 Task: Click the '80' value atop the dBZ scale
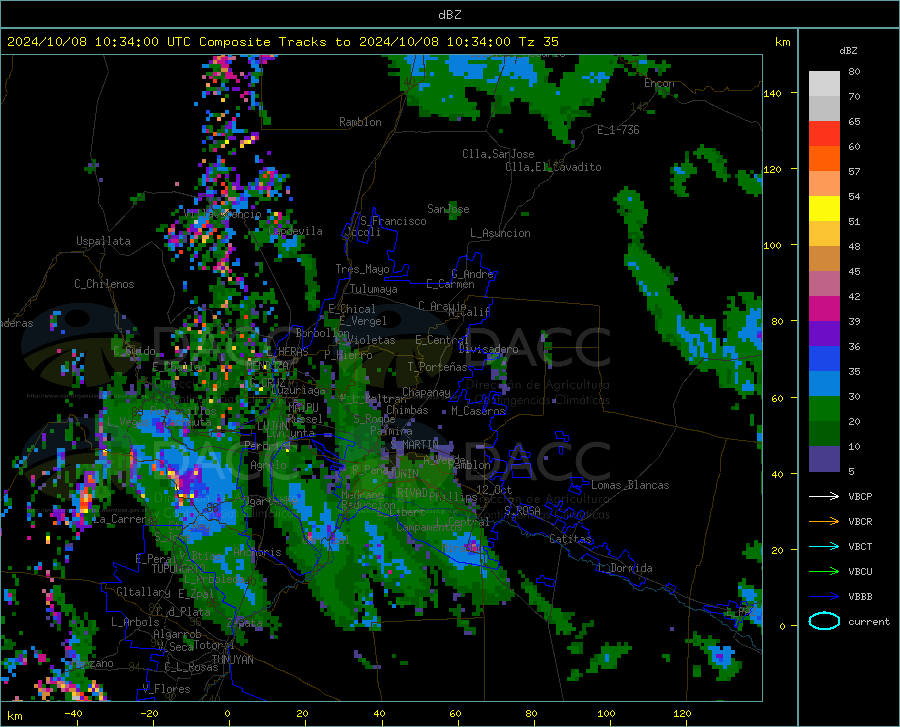tap(854, 72)
